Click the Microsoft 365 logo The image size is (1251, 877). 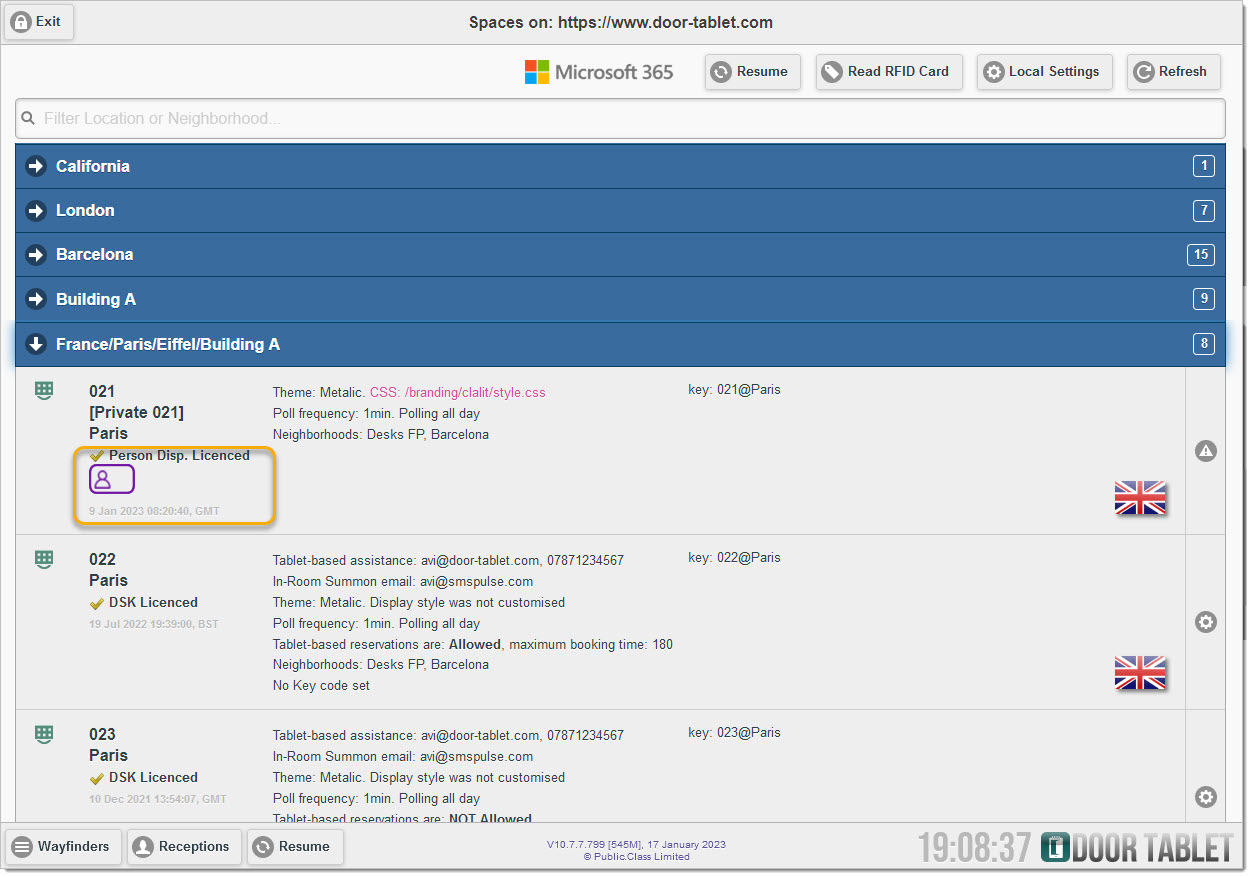(x=599, y=72)
